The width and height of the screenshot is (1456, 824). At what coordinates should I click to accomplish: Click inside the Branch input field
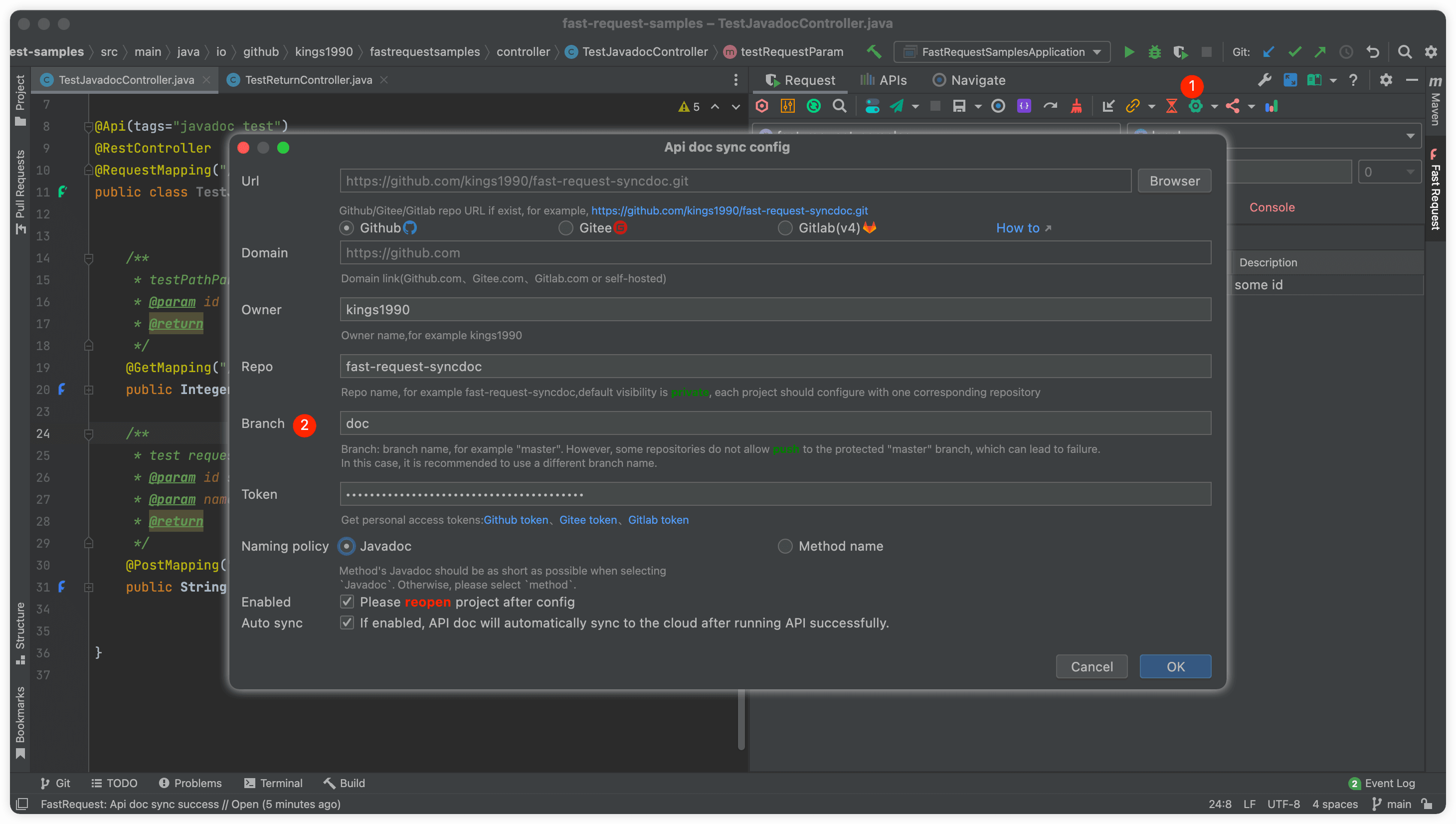tap(775, 423)
